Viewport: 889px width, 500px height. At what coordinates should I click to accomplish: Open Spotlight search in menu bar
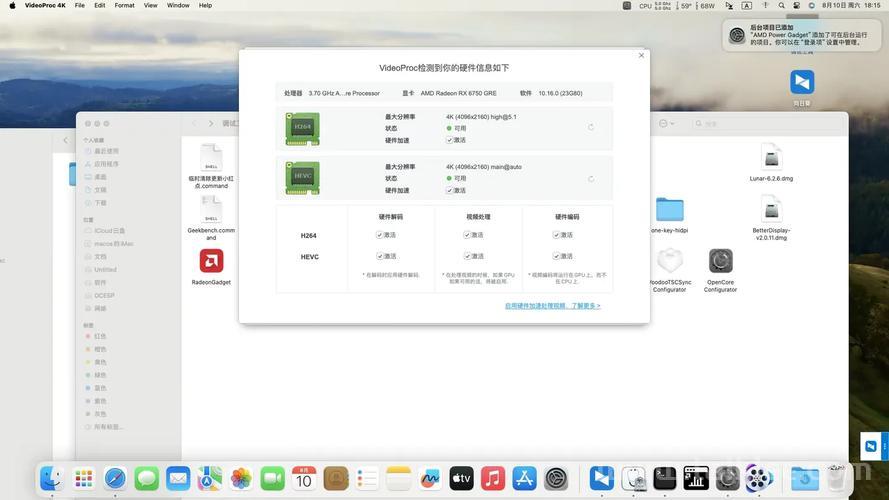781,5
